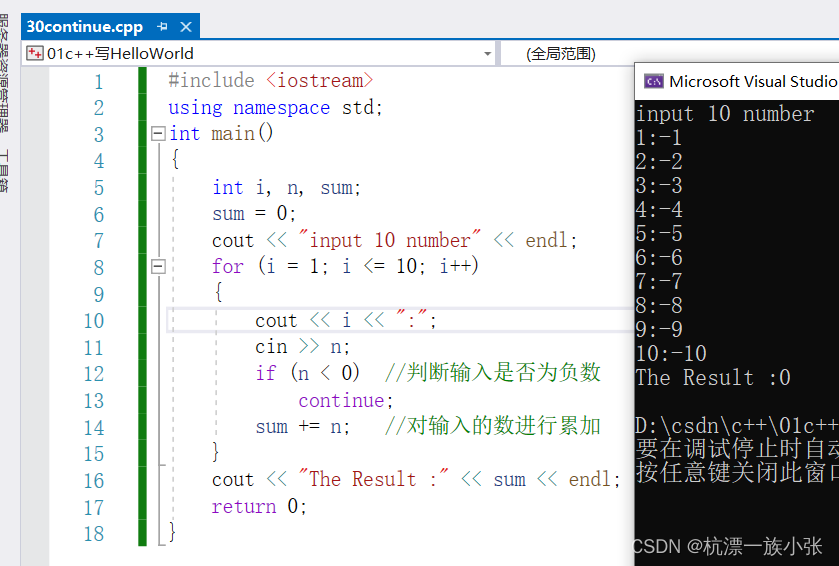Click the 'return 0;' line

(x=259, y=506)
